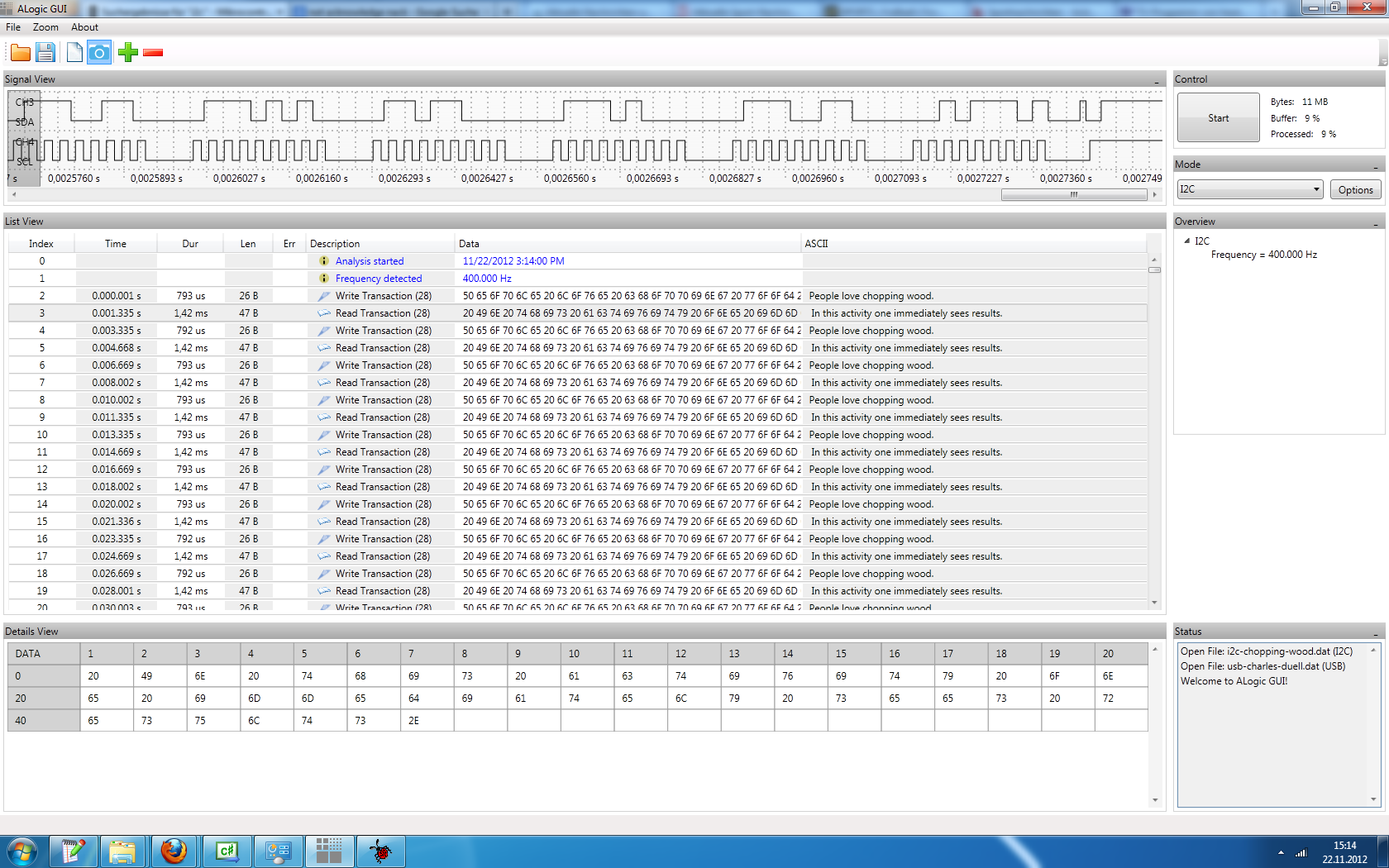Open Windows Explorer from the taskbar
Screen dimensions: 1389x868
coord(122,851)
